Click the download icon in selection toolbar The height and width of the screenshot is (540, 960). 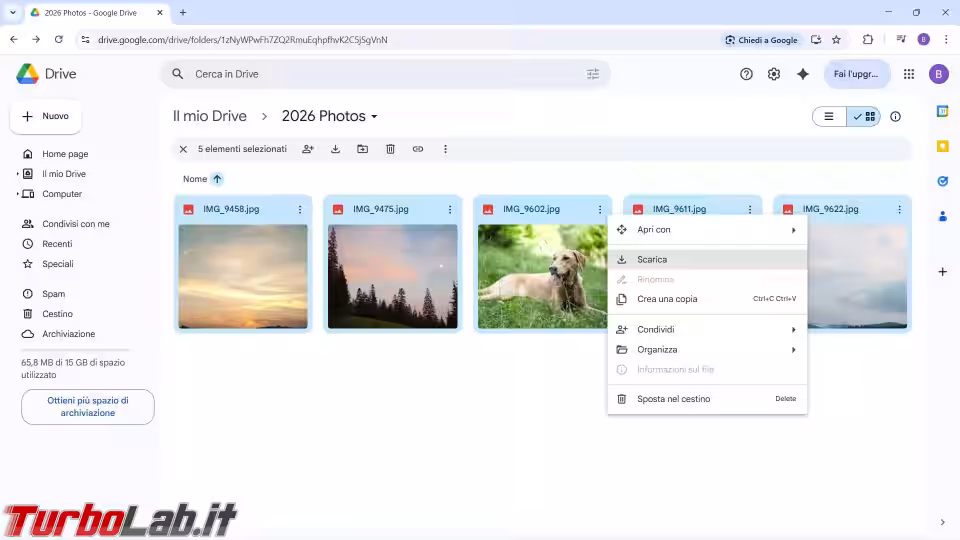click(335, 149)
